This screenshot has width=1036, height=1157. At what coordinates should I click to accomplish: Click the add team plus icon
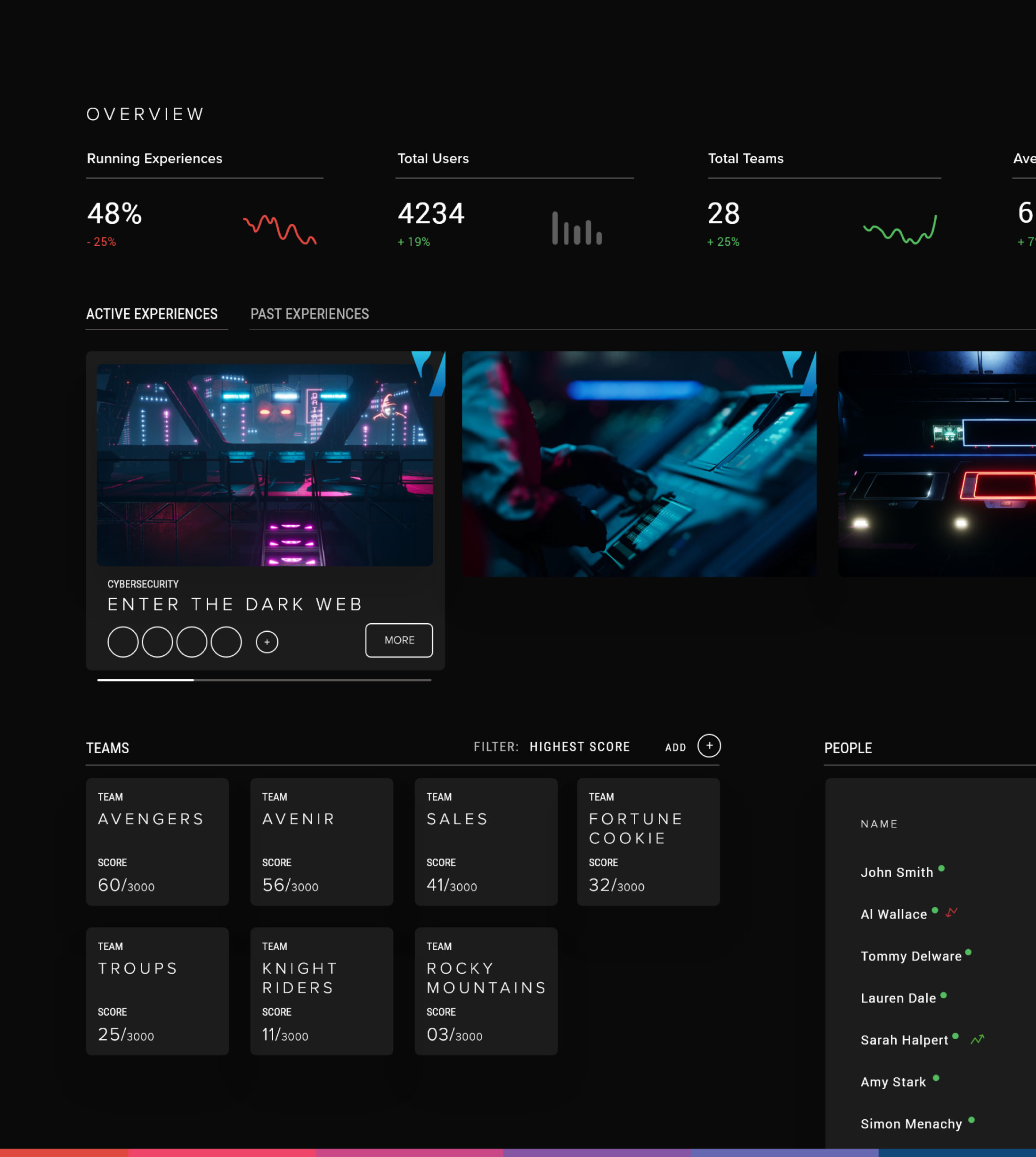click(x=709, y=746)
